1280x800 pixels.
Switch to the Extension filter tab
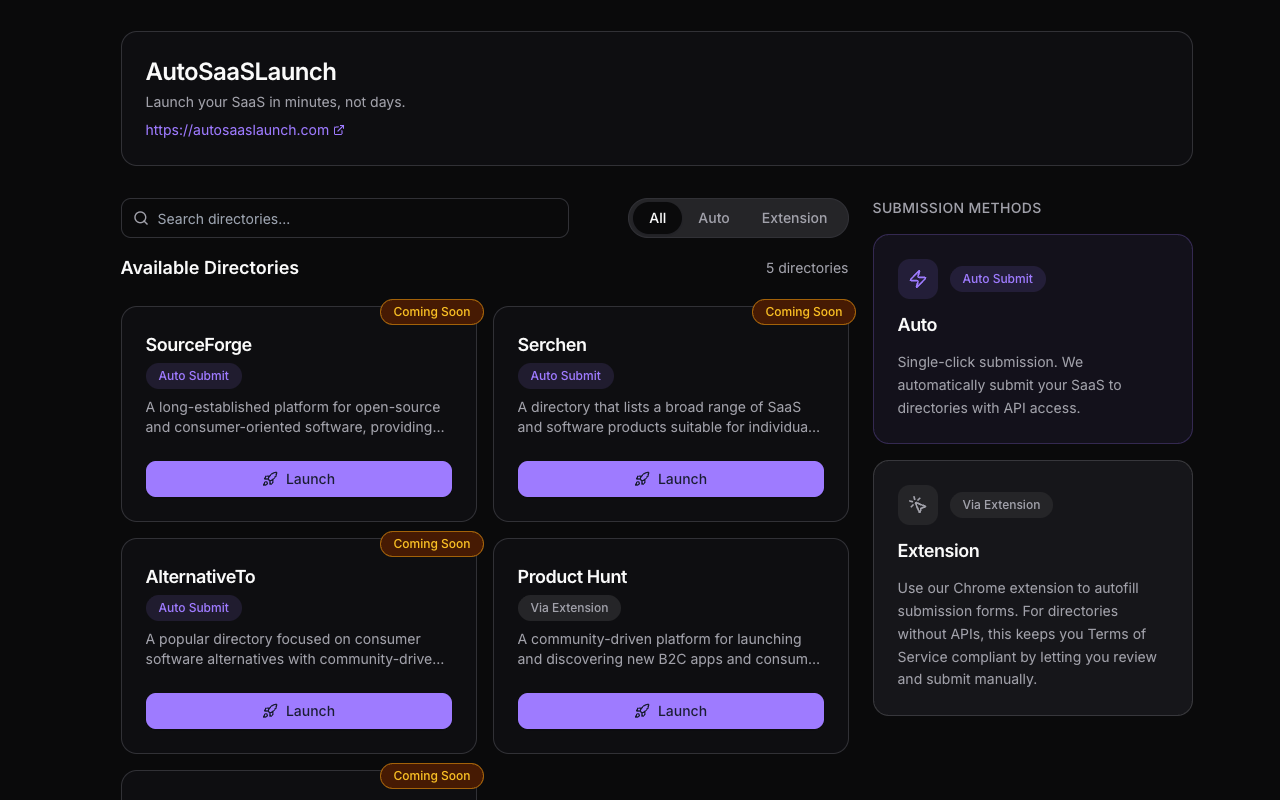click(x=794, y=217)
